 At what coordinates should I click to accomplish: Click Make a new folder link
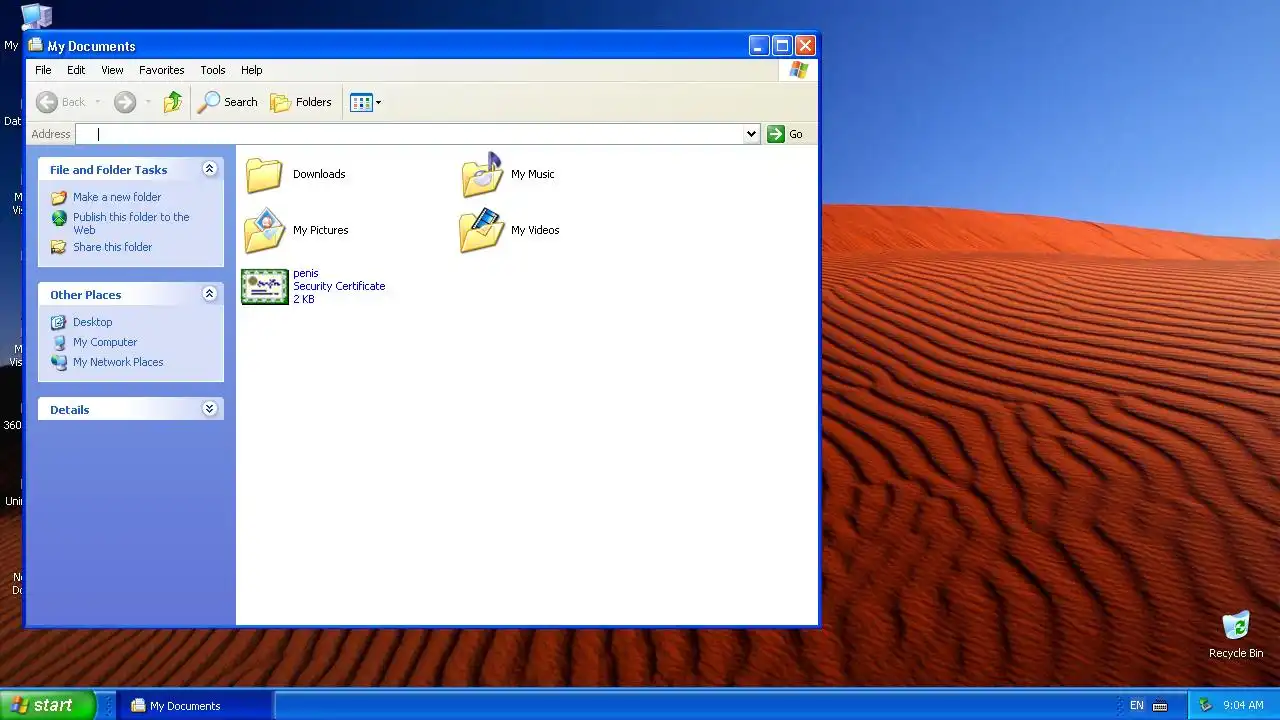point(117,197)
